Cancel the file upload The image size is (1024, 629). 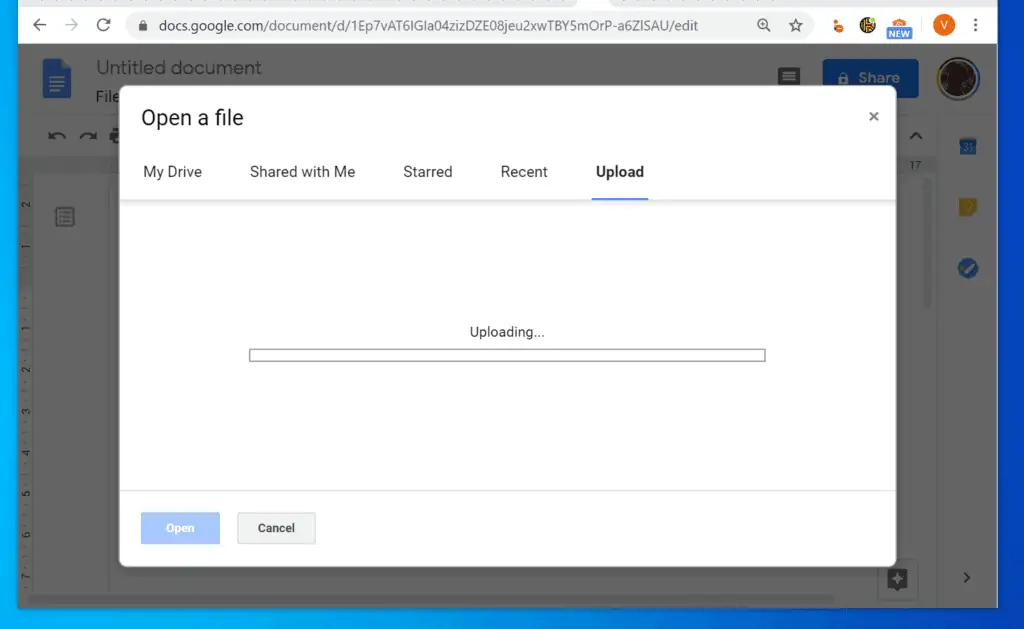[276, 528]
